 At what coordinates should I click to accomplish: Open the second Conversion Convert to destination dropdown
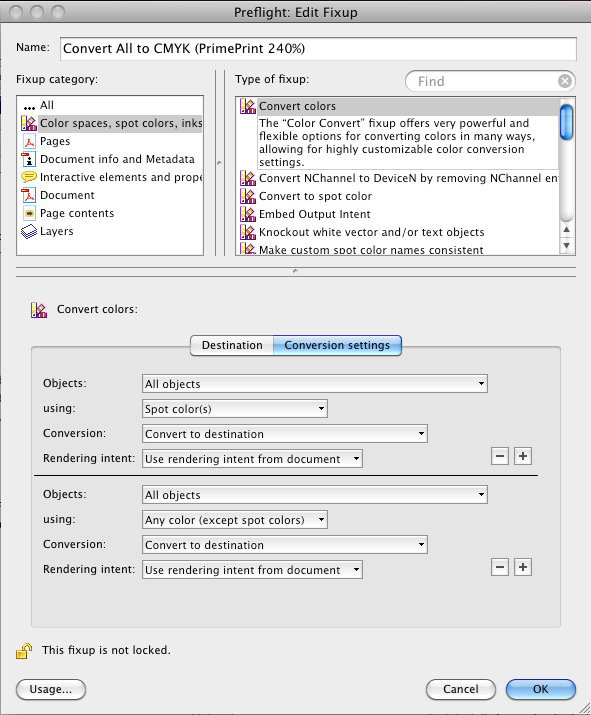coord(285,545)
